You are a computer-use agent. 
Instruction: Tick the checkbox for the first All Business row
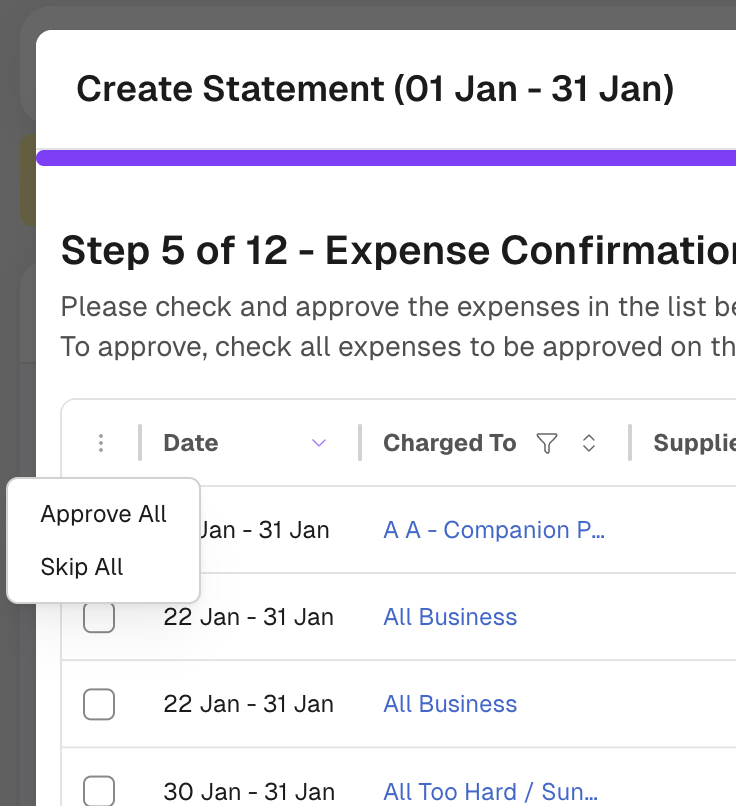pyautogui.click(x=99, y=617)
